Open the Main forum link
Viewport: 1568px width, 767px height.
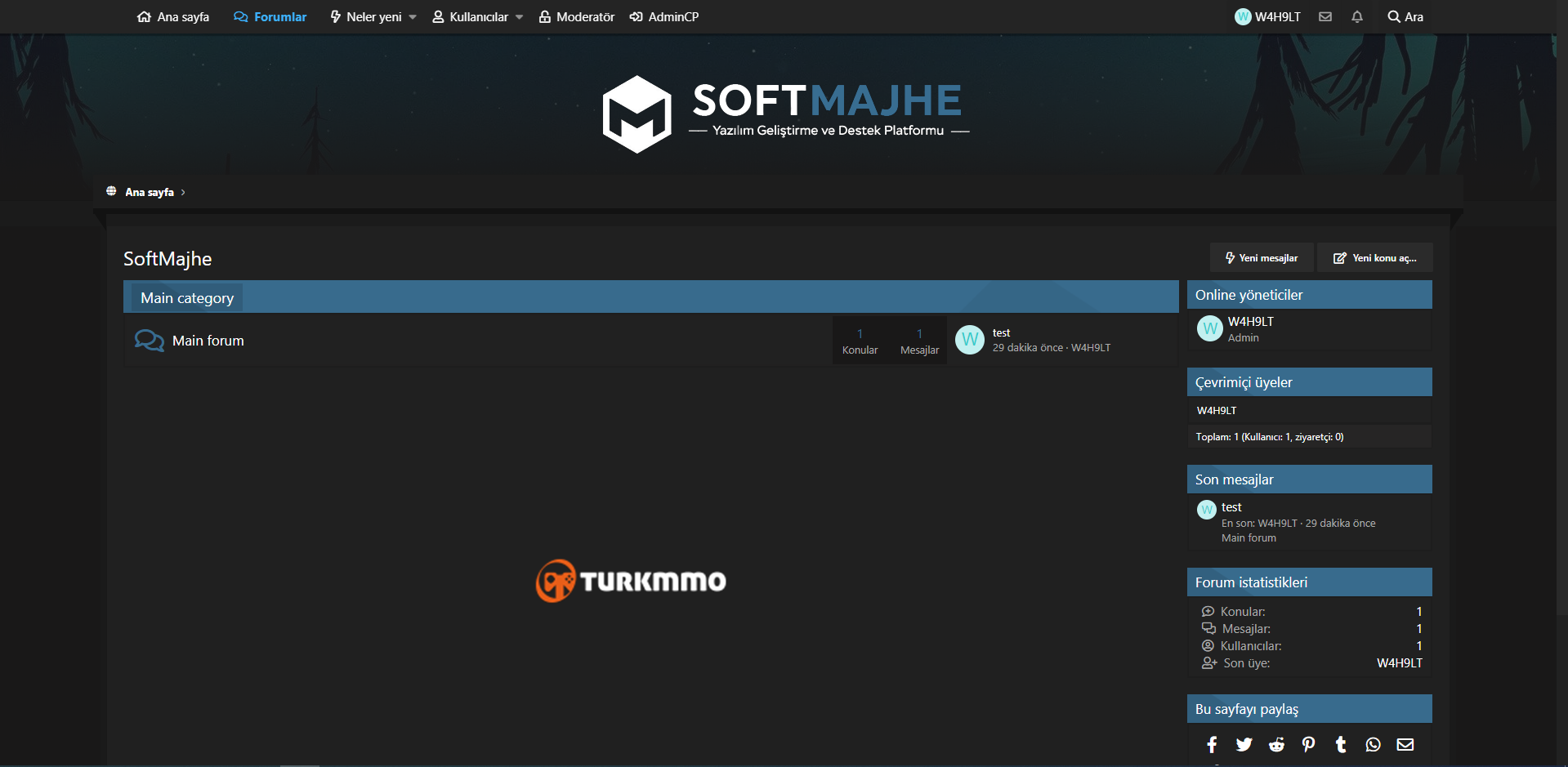[208, 341]
